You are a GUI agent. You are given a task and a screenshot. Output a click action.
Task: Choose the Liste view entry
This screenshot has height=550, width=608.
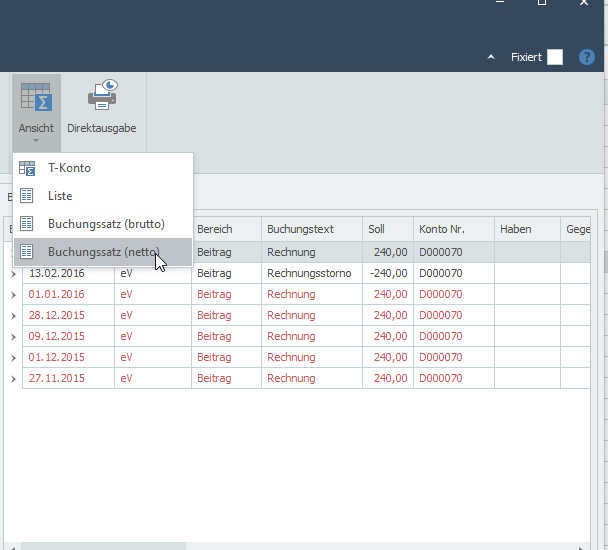[x=60, y=196]
